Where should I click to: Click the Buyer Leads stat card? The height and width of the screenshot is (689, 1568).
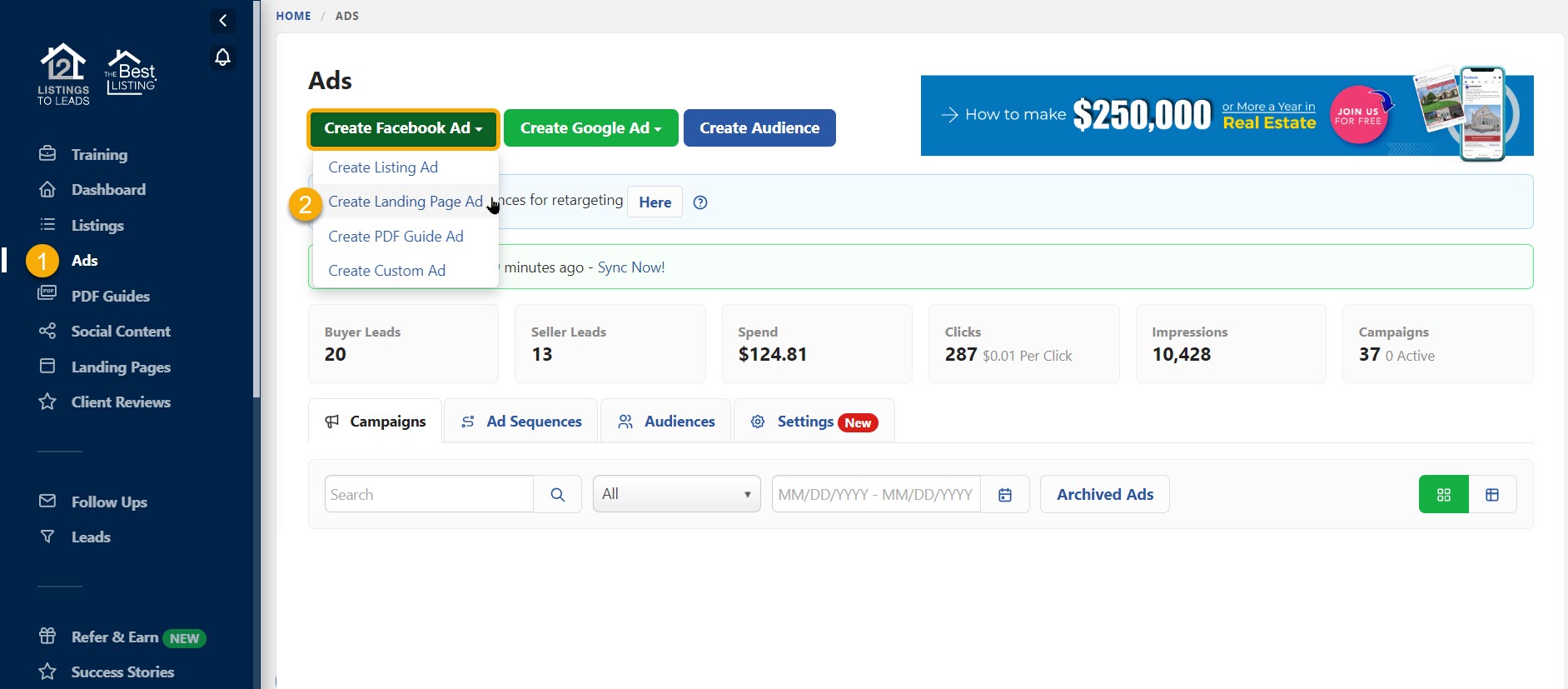point(404,343)
